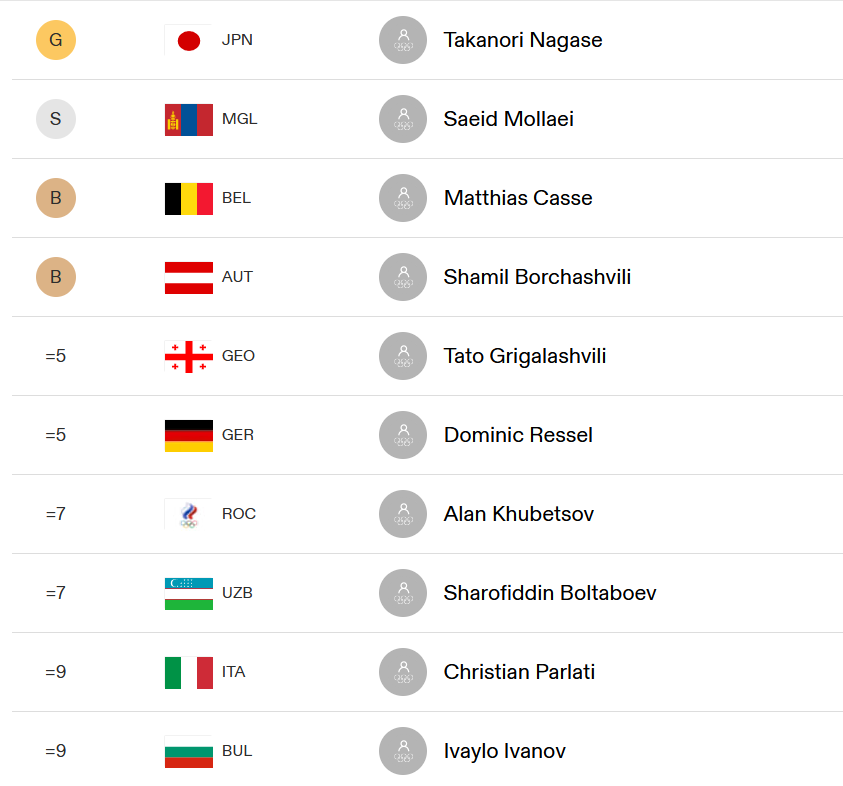Open Alan Khubetsov's athlete profile
The height and width of the screenshot is (786, 843).
coord(519,514)
